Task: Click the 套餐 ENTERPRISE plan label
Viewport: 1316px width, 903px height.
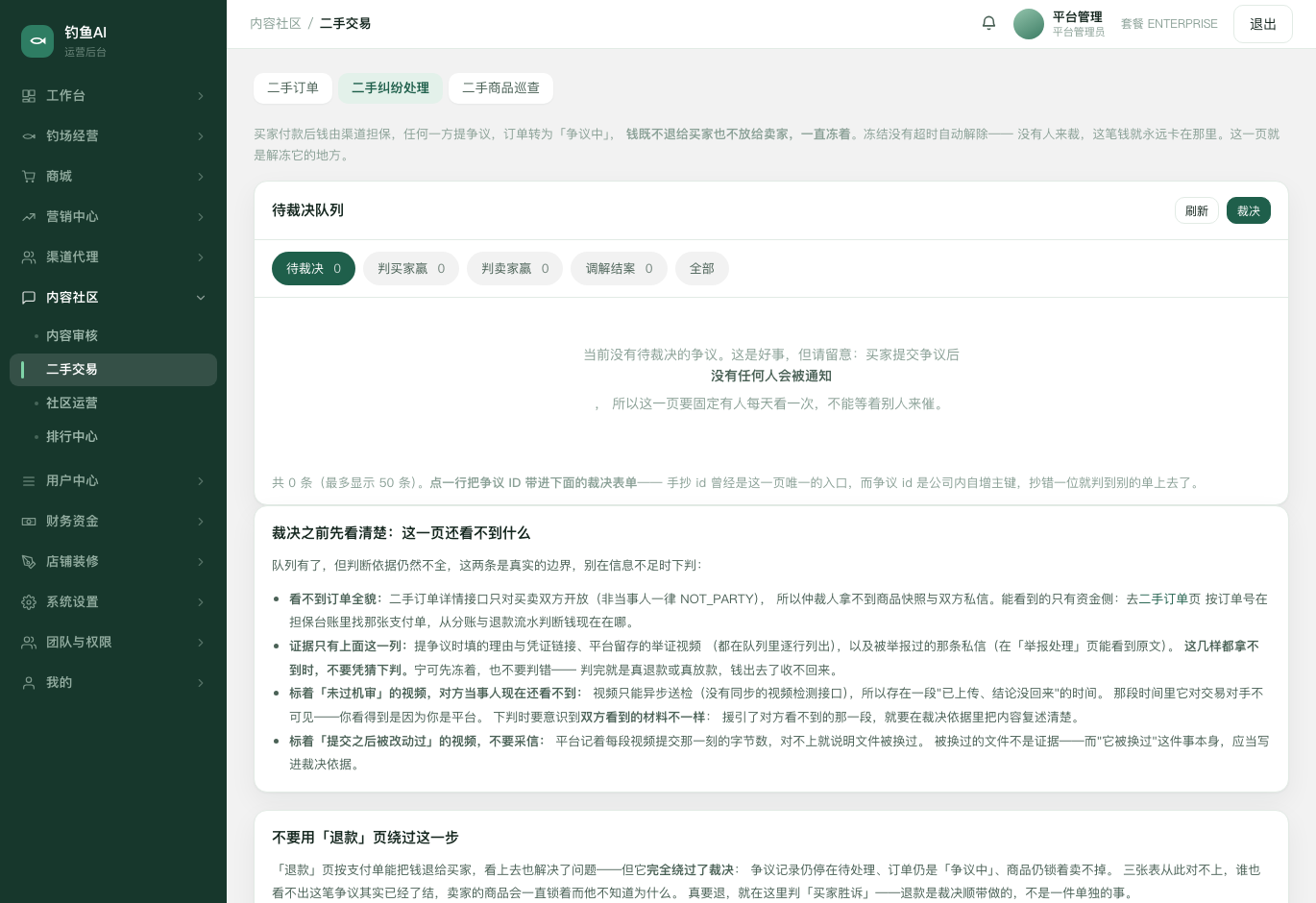Action: click(1169, 24)
